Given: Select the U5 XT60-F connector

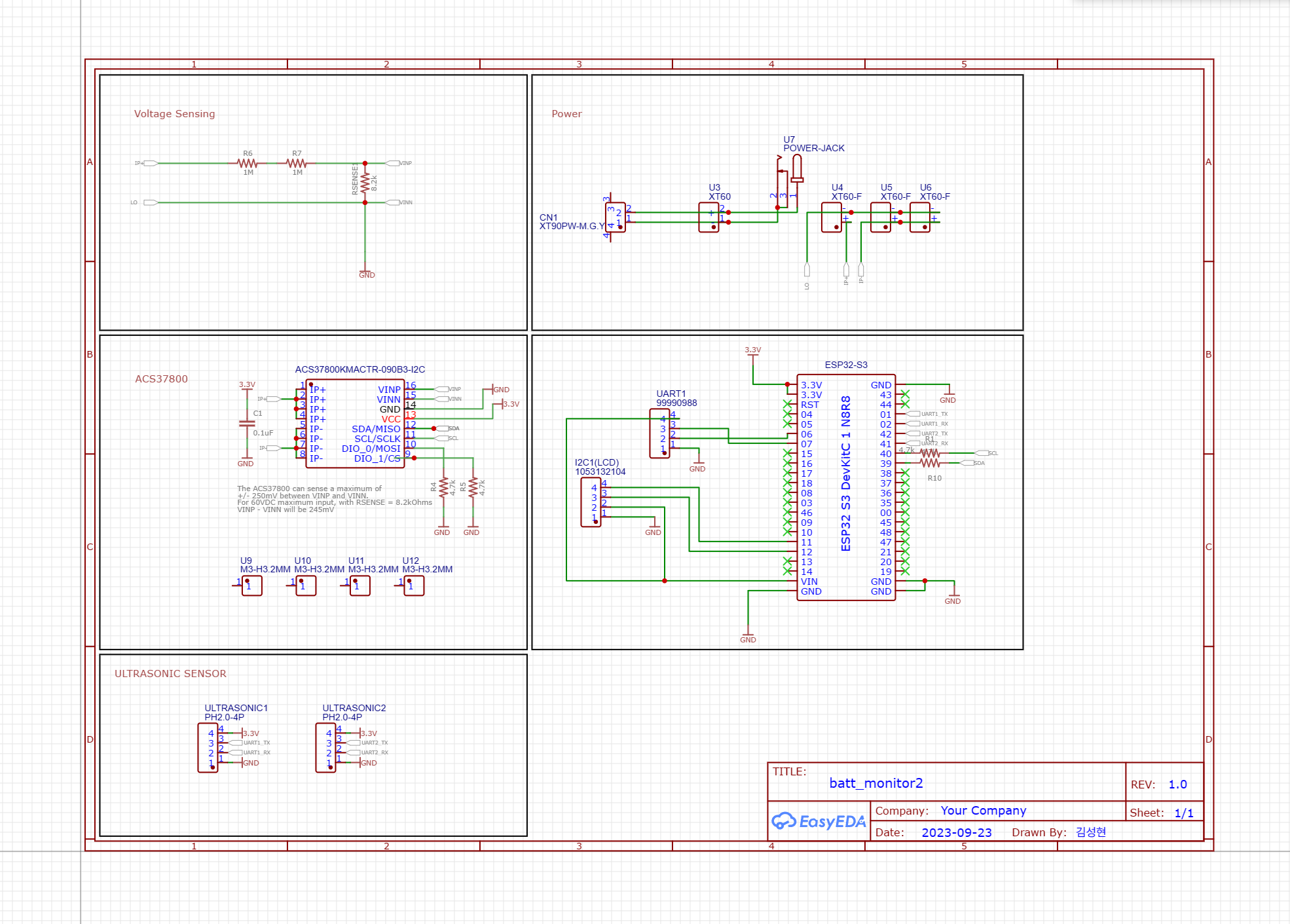Looking at the screenshot, I should [881, 217].
